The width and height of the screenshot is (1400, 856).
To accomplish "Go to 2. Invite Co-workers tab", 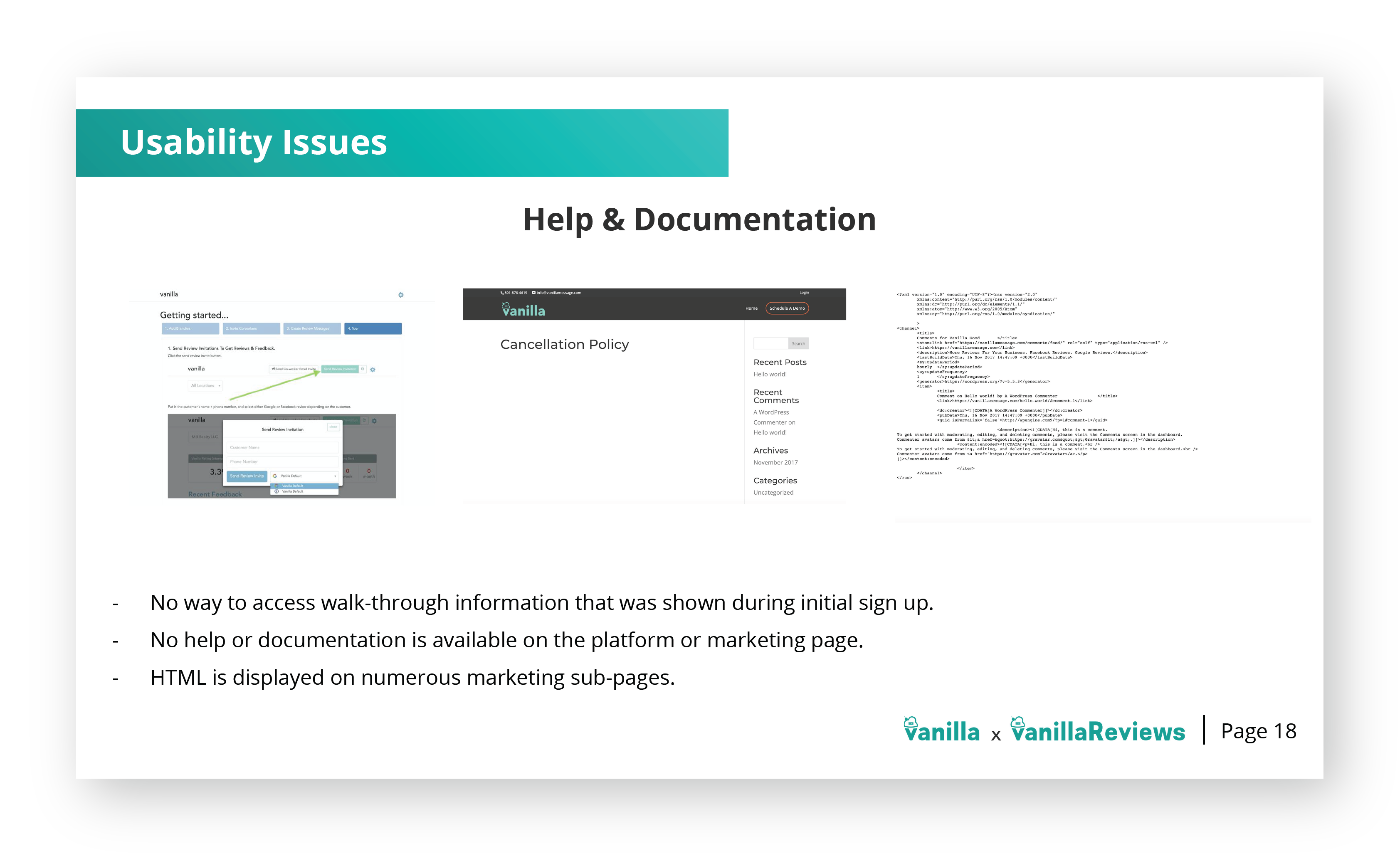I will [252, 329].
